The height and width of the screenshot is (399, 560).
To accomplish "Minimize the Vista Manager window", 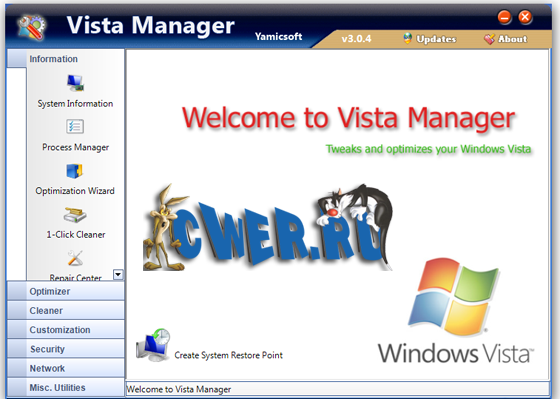I will pos(504,17).
